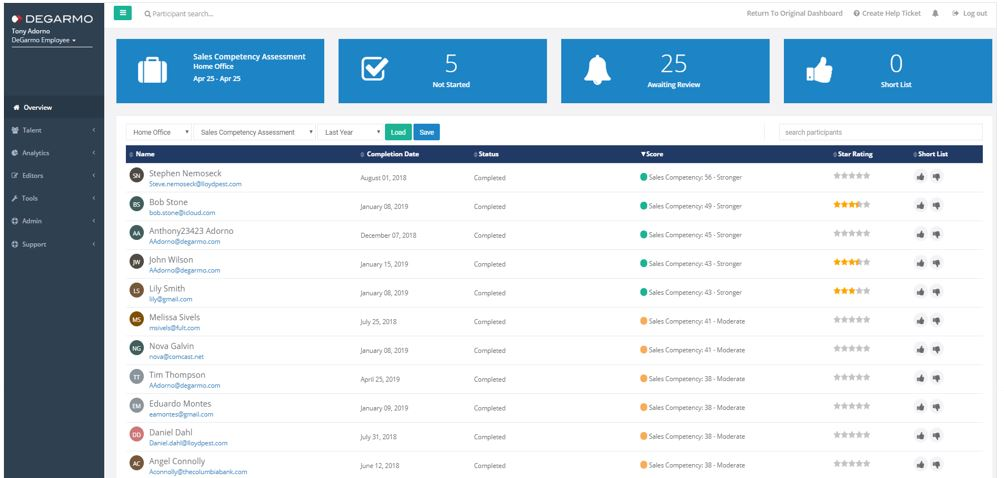Change Bob Stone's star rating
This screenshot has height=478, width=1004.
click(852, 205)
